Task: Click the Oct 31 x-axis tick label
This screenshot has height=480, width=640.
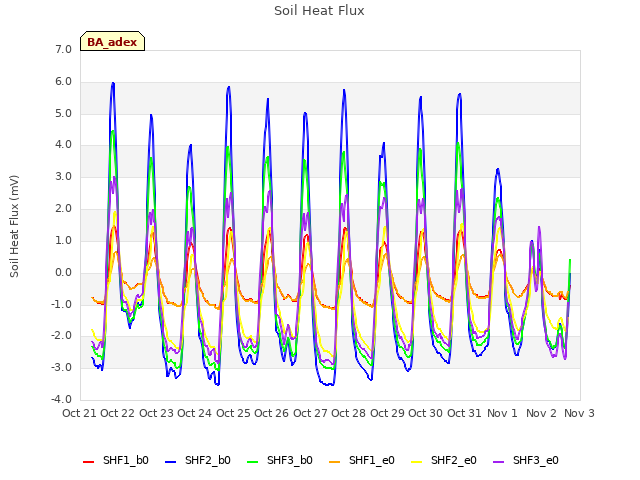Action: click(464, 413)
